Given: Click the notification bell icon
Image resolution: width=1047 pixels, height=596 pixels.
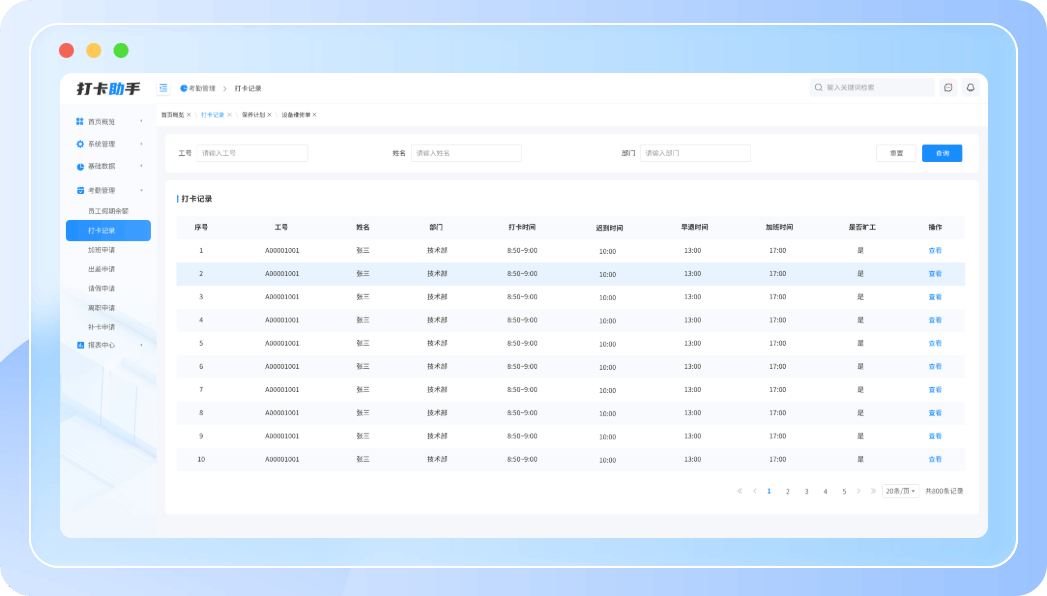Looking at the screenshot, I should [x=969, y=88].
